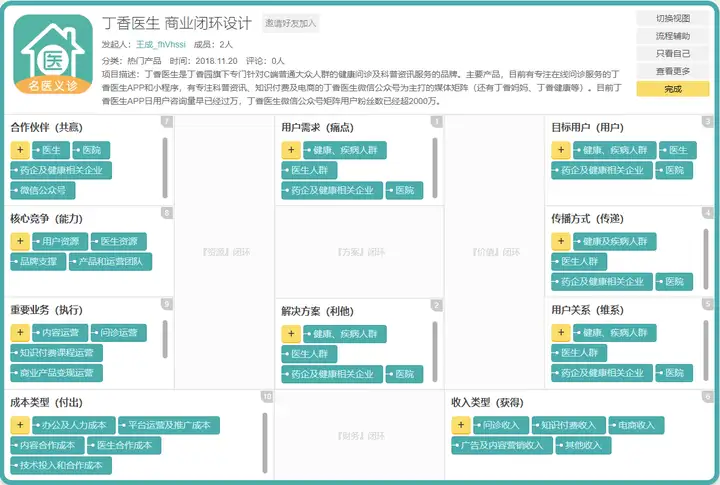Click the plus button in 解决方案 section

[x=291, y=333]
